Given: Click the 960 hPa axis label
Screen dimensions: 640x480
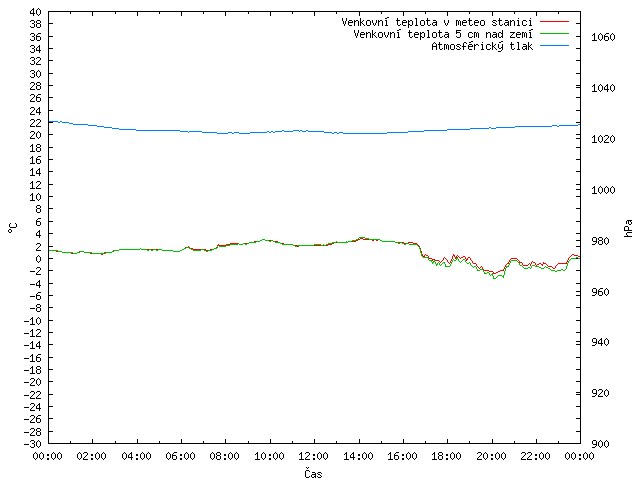Looking at the screenshot, I should [x=600, y=292].
